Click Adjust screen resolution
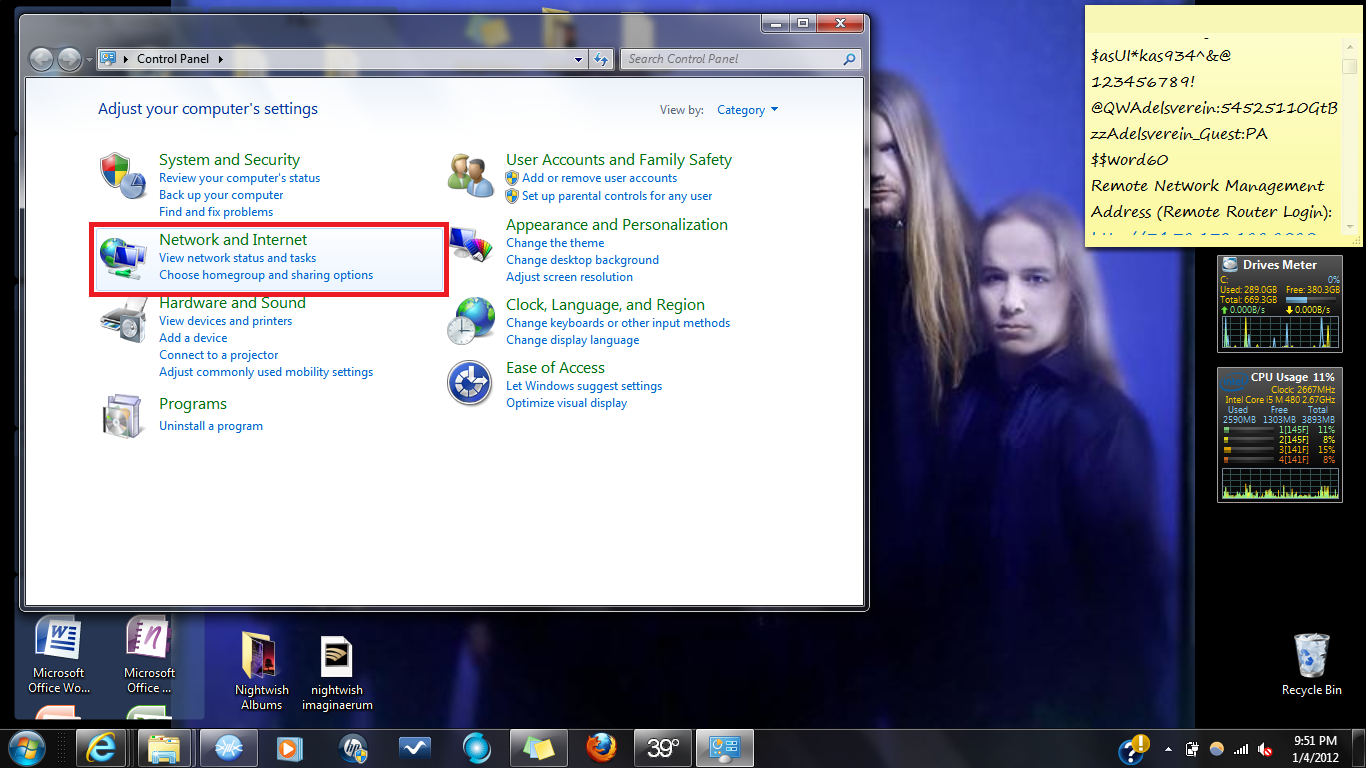Viewport: 1366px width, 768px height. point(569,277)
